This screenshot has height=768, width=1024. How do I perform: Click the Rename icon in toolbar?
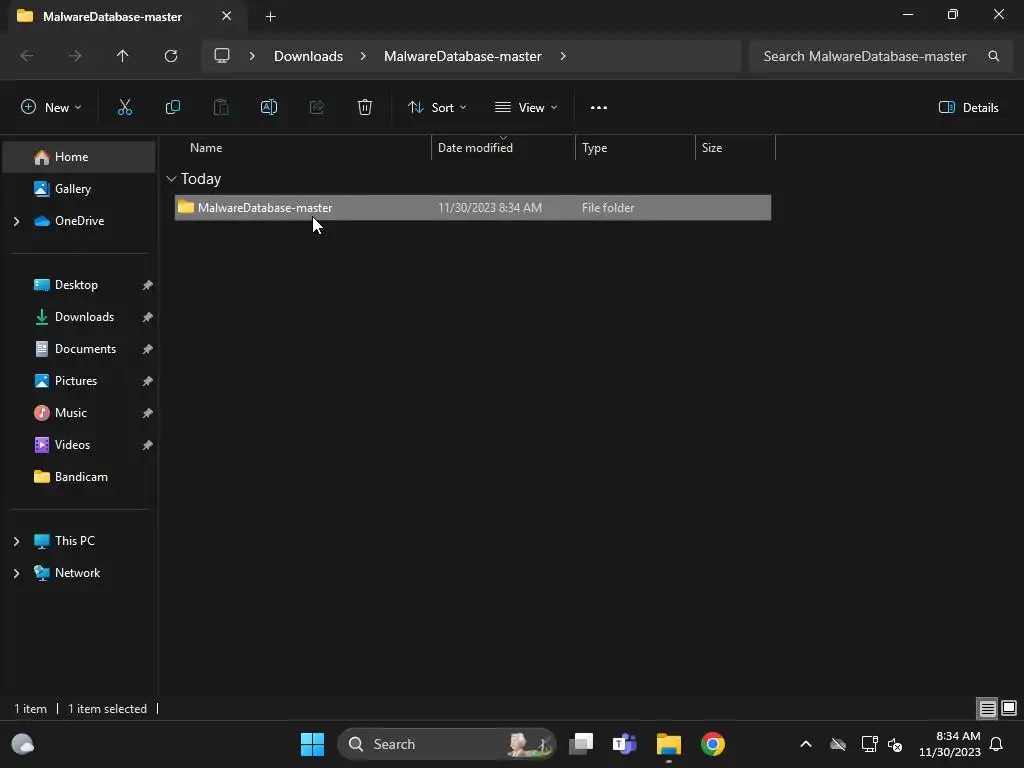(x=269, y=108)
